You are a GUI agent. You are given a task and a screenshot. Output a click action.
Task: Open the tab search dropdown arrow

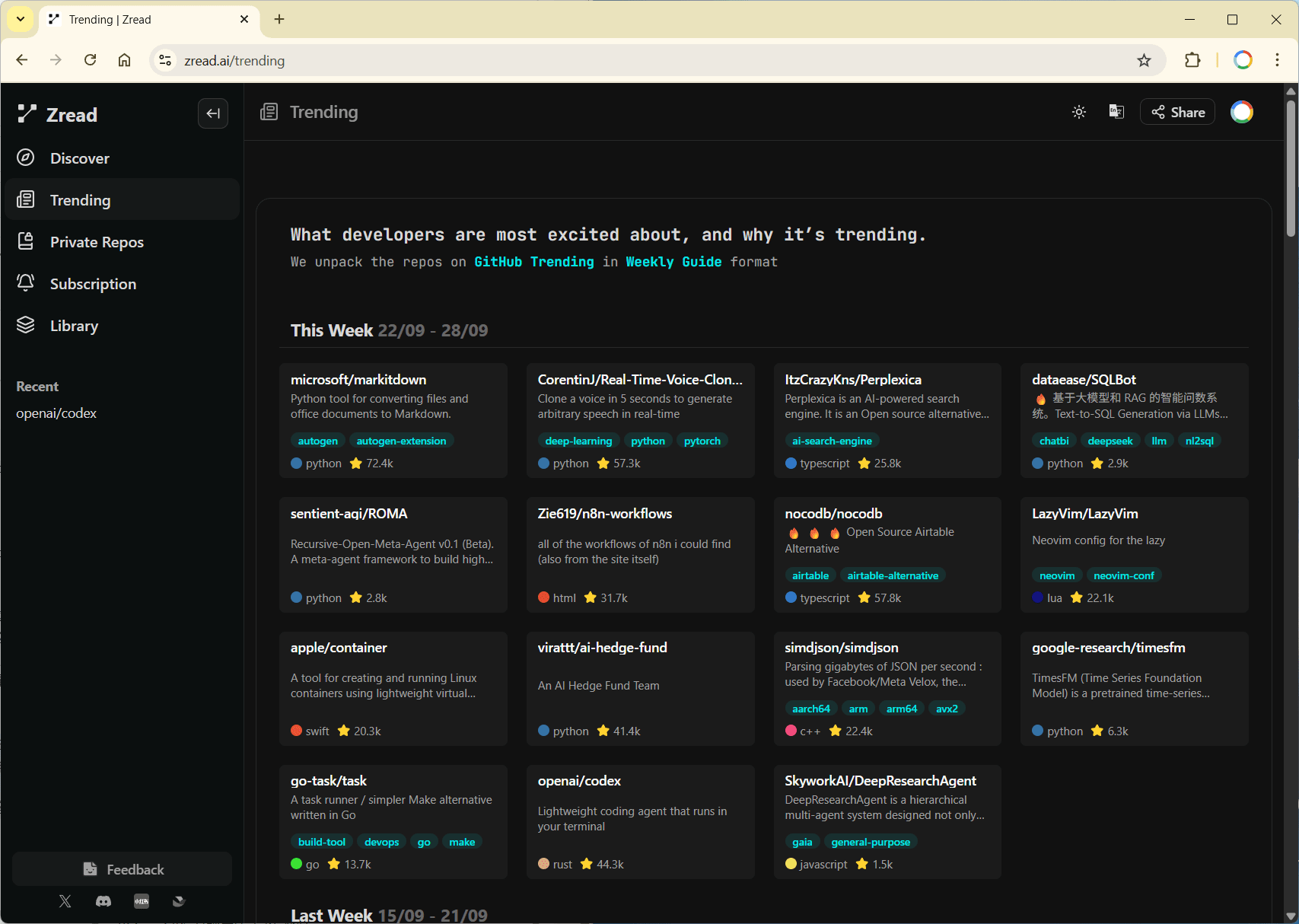pos(21,19)
